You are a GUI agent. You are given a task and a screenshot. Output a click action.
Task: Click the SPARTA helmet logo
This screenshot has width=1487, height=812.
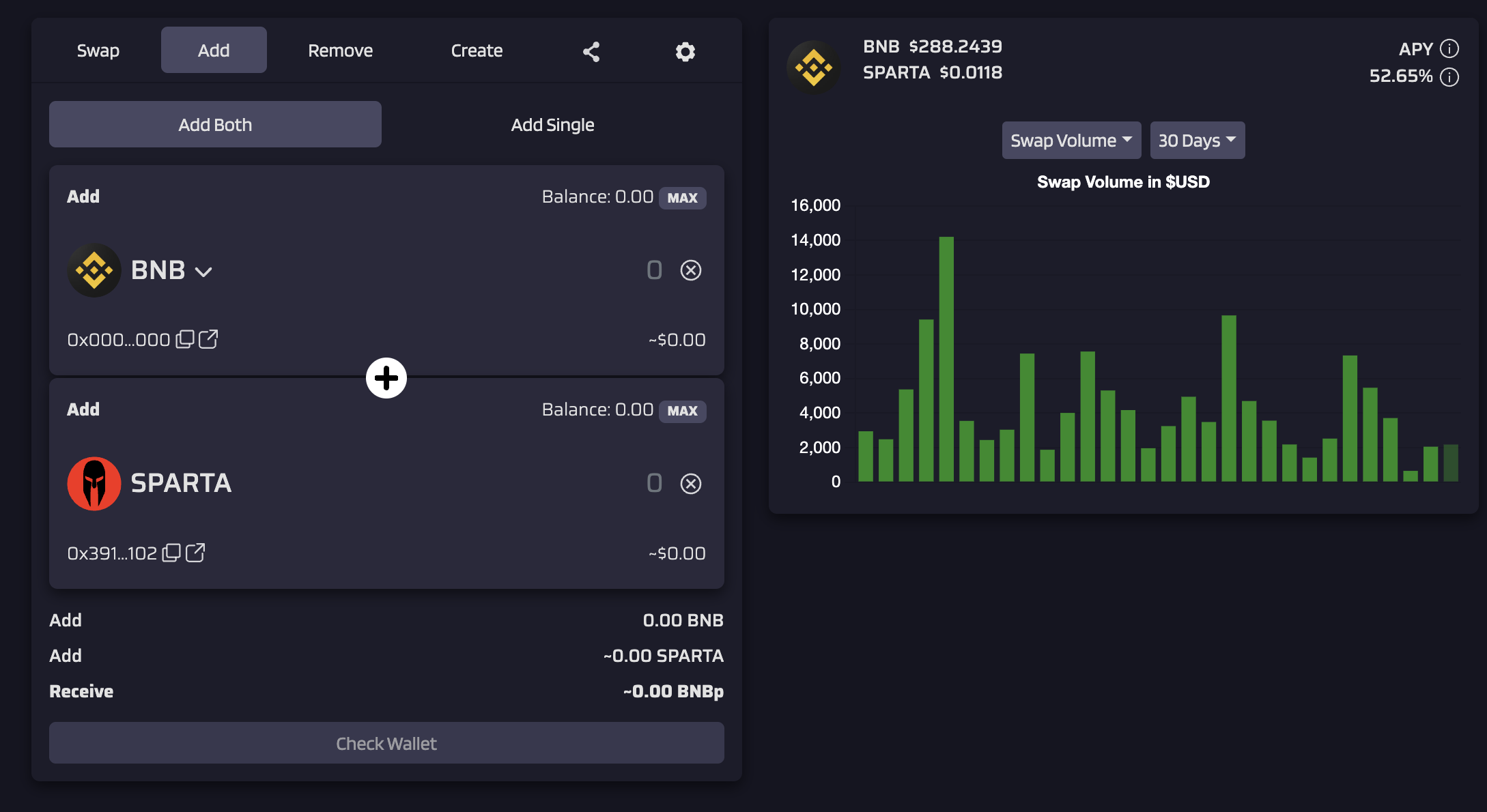(94, 484)
